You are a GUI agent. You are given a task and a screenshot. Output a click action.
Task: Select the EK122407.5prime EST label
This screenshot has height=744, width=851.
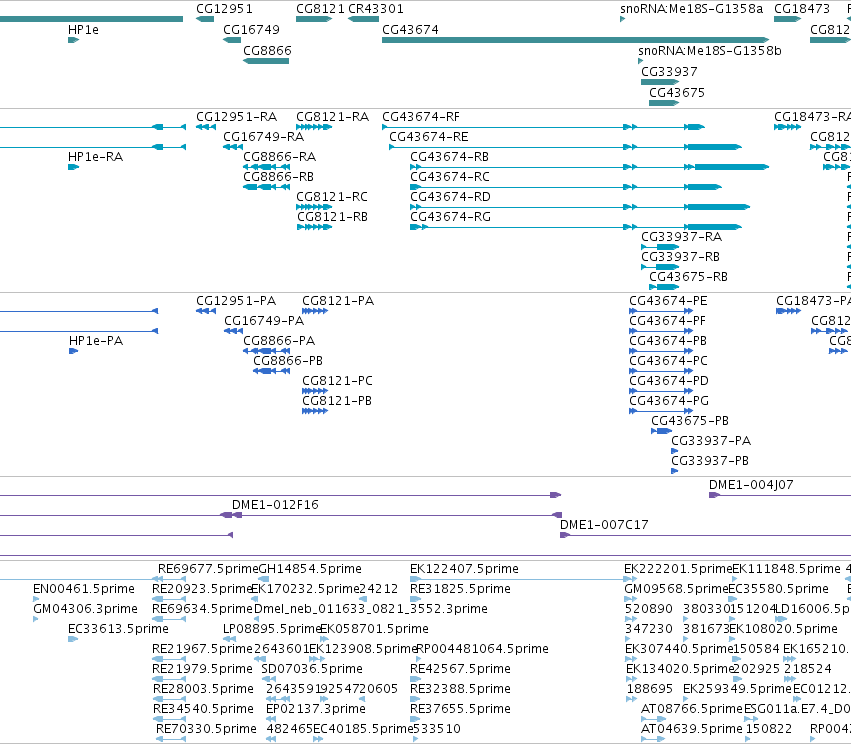464,569
